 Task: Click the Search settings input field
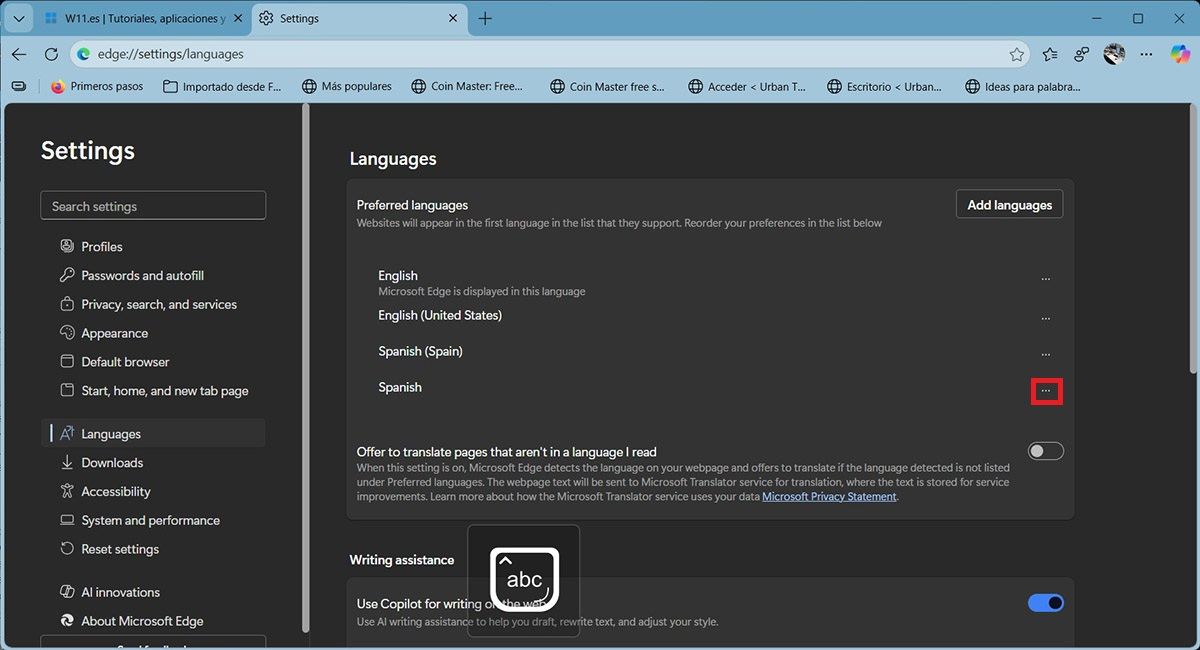click(153, 206)
